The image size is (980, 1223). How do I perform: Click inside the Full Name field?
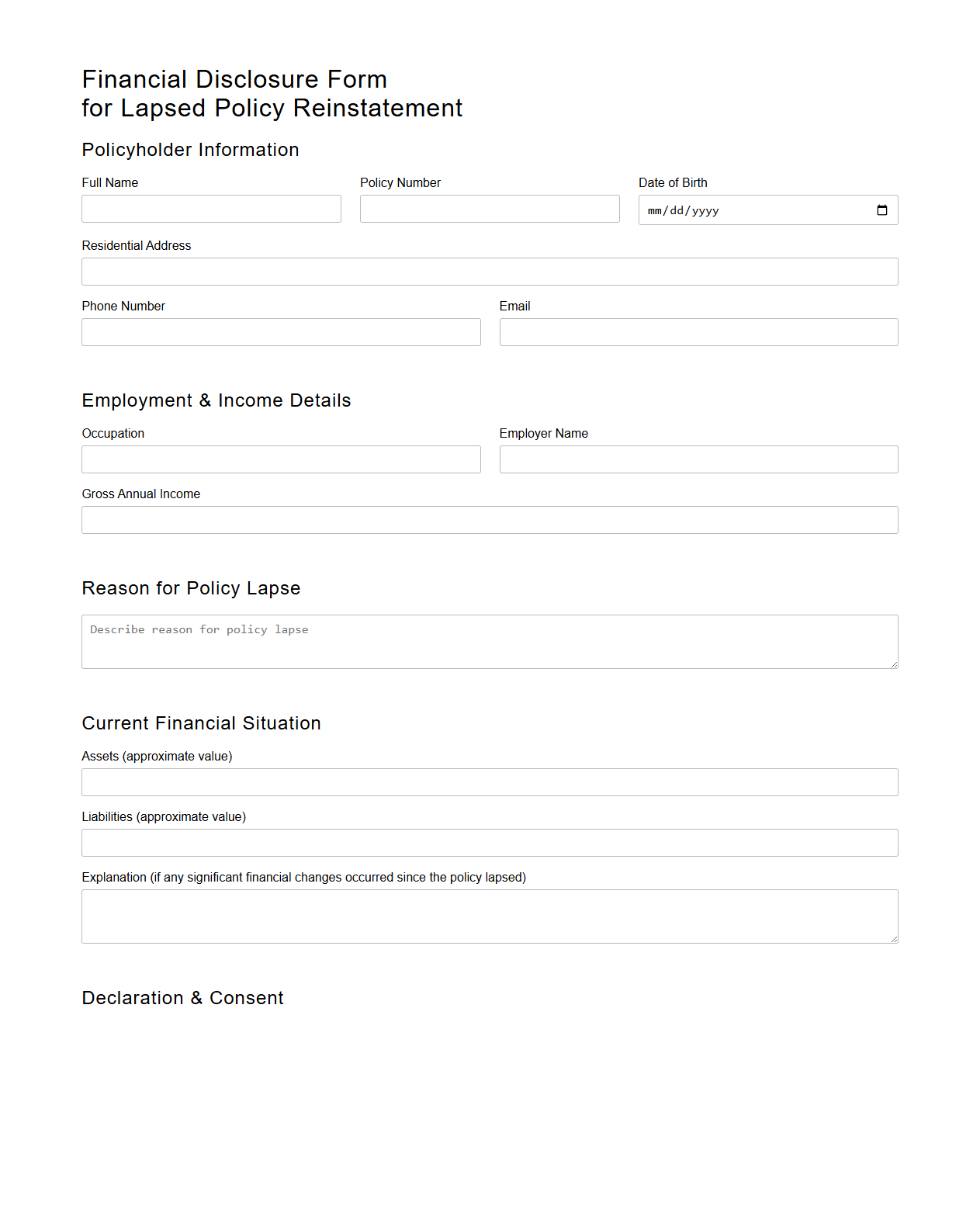tap(211, 208)
